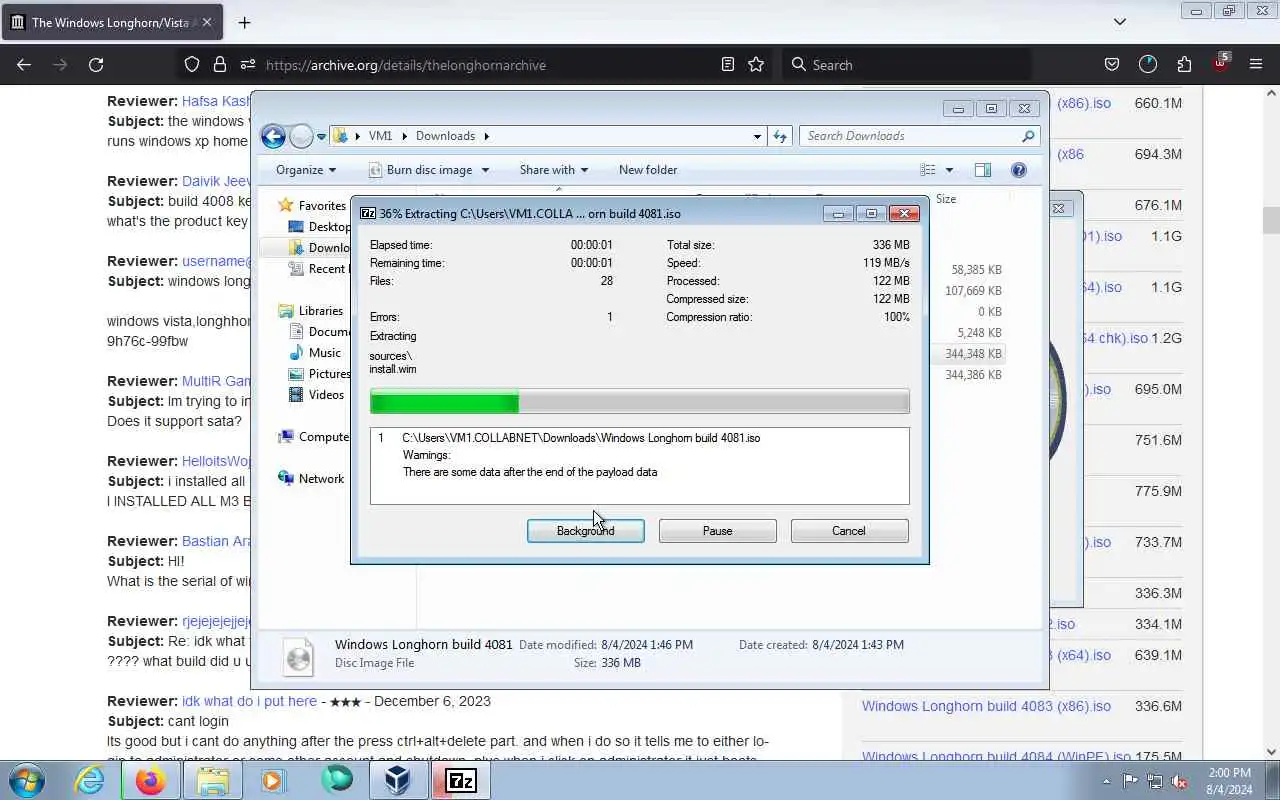This screenshot has width=1280, height=800.
Task: Click Firefox site shield tracking icon
Action: 192,64
